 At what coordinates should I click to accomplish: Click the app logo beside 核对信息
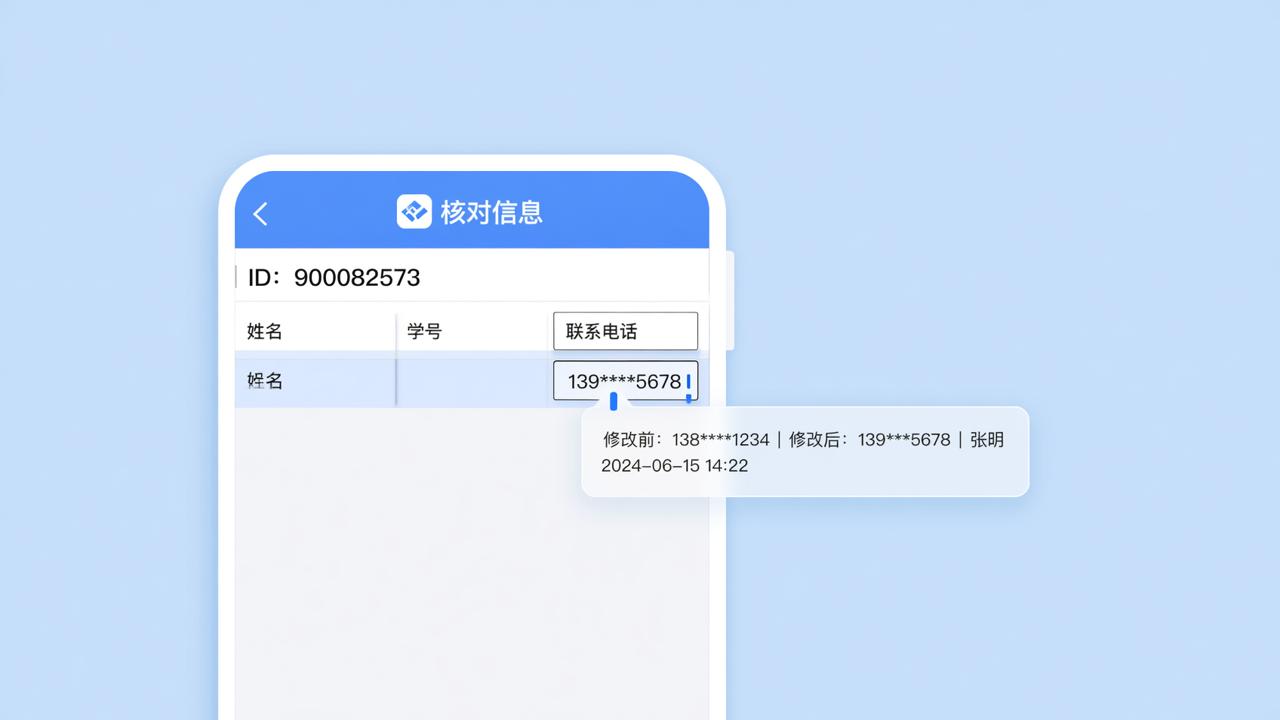(414, 212)
